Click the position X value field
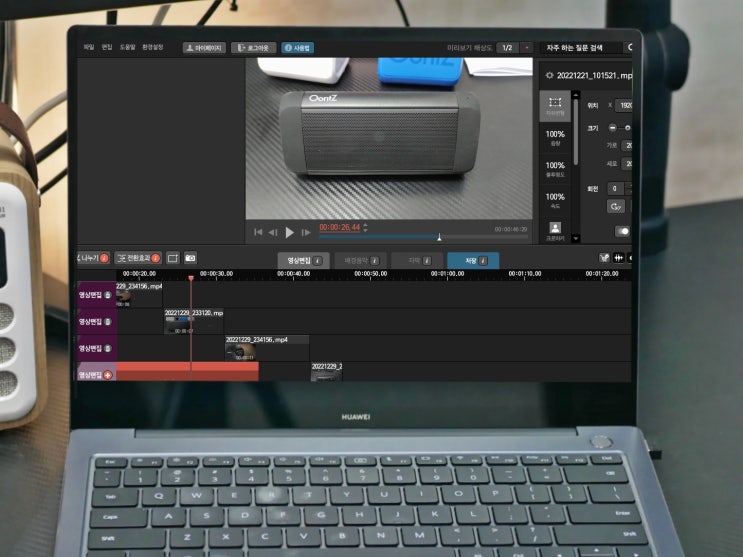This screenshot has height=557, width=743. (x=624, y=105)
